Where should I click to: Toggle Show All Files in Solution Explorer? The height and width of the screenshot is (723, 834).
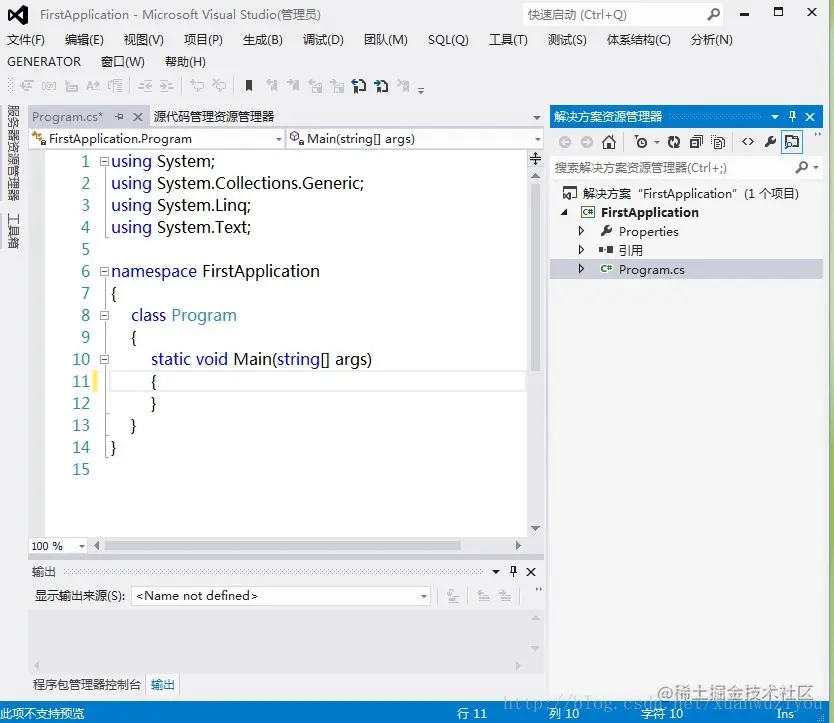click(x=718, y=142)
